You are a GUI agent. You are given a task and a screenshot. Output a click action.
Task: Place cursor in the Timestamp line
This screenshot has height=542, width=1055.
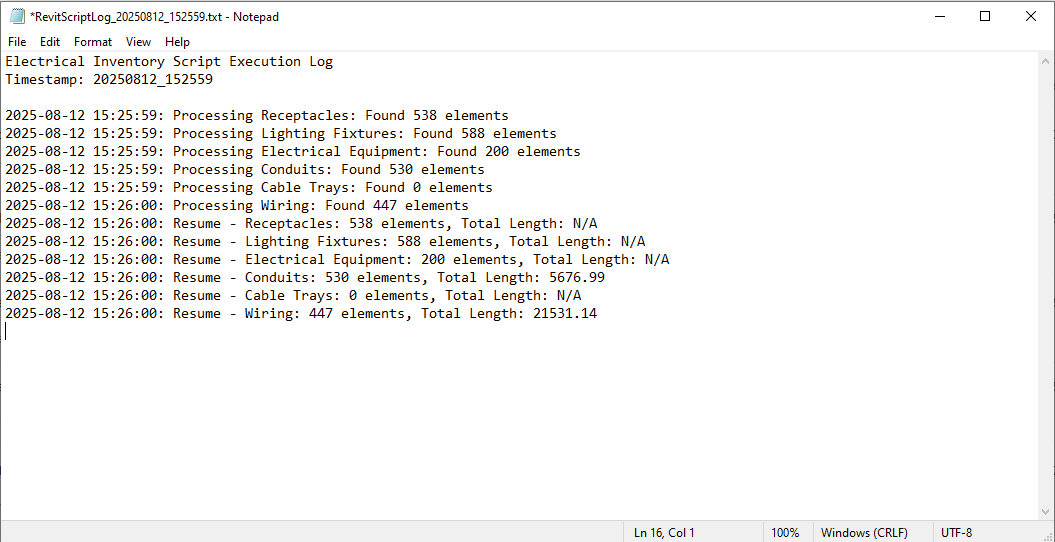pos(109,80)
